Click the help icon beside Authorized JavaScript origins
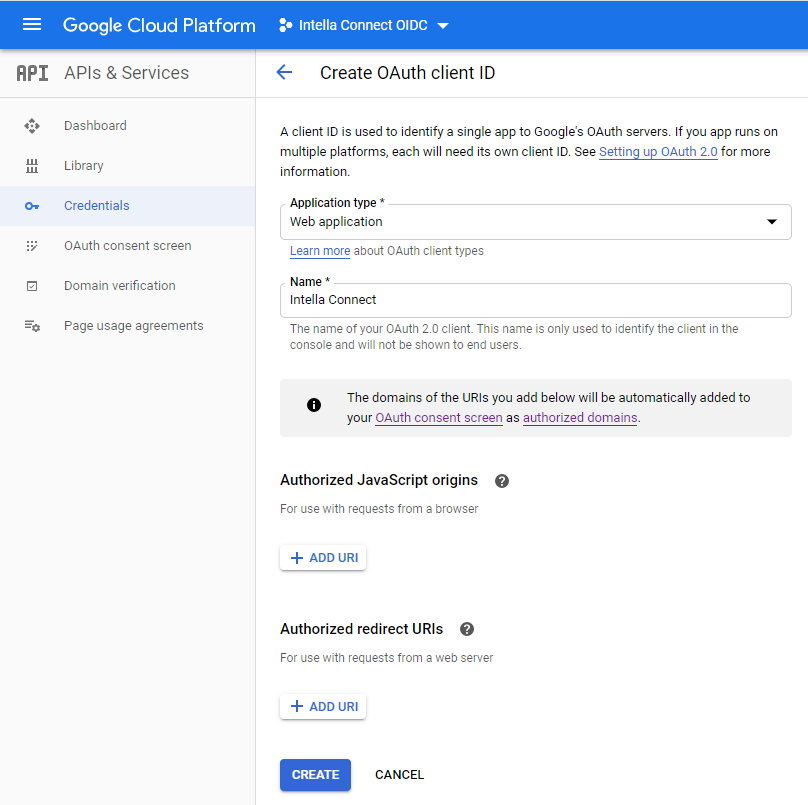This screenshot has width=808, height=805. click(501, 481)
